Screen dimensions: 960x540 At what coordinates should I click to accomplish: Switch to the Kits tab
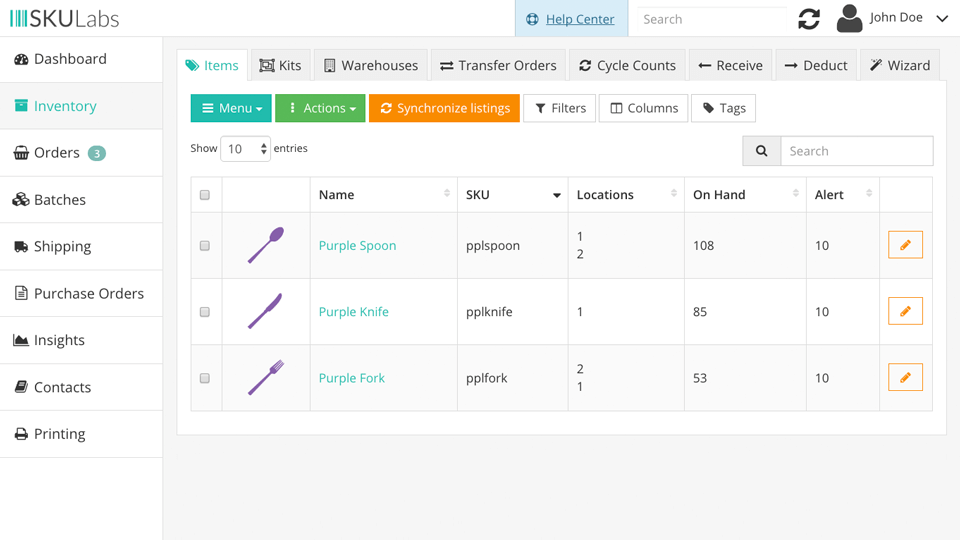pos(280,65)
